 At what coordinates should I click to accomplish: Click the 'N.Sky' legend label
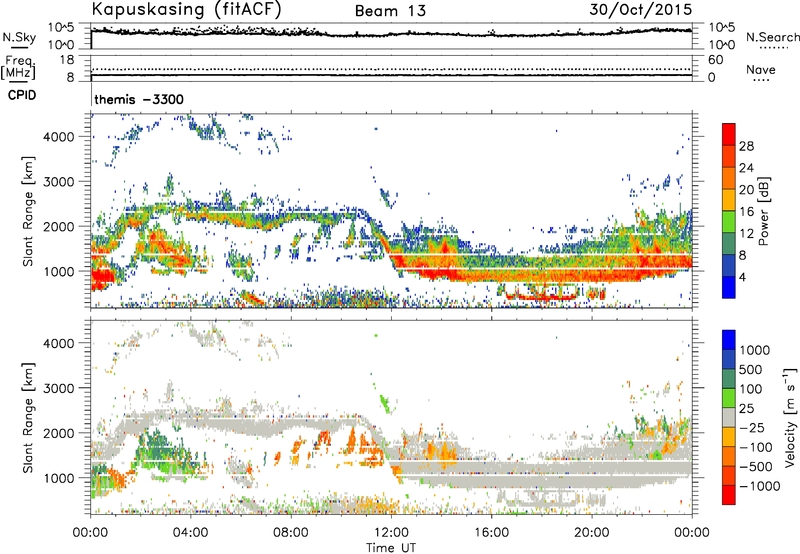[19, 37]
